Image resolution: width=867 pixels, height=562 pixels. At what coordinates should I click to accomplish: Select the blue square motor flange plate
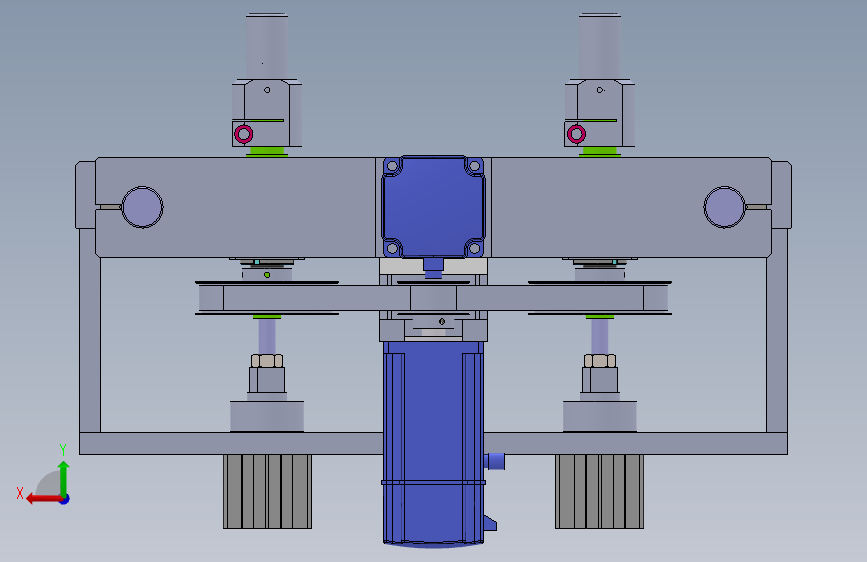coord(433,207)
